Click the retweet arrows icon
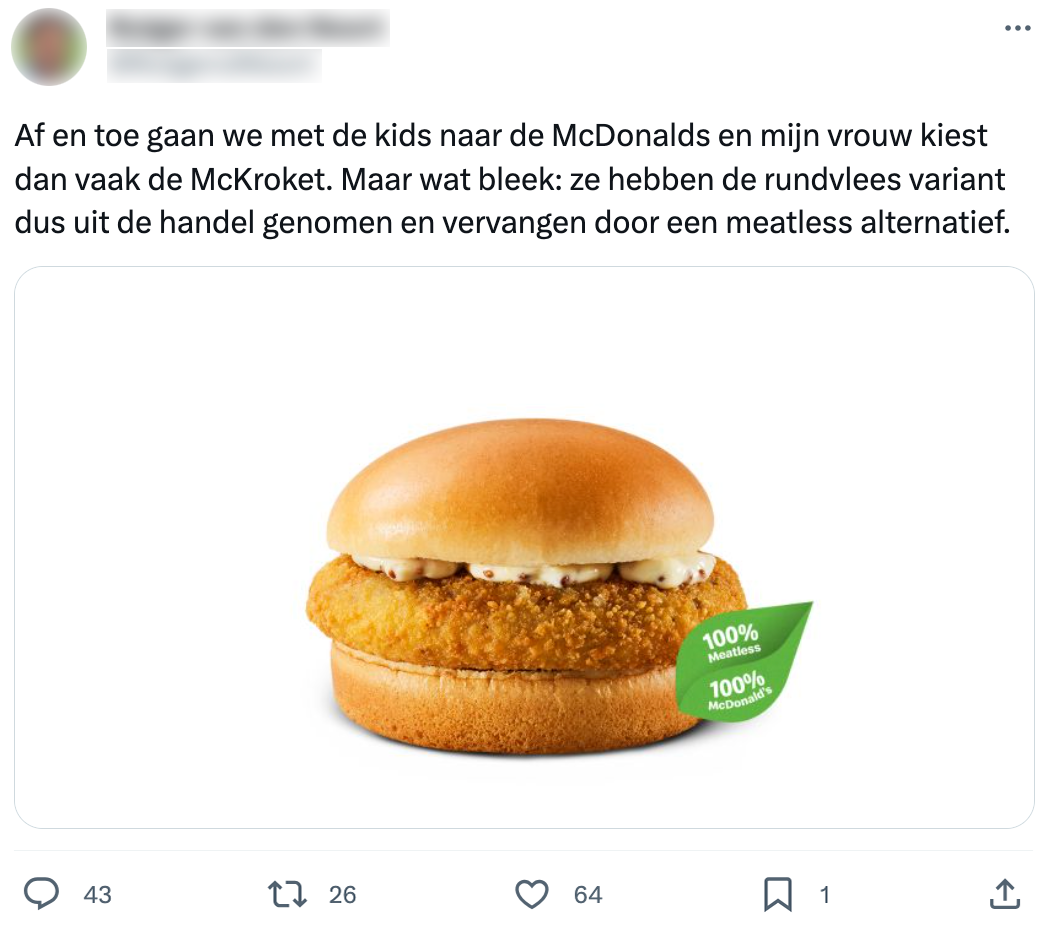This screenshot has height=935, width=1056. click(x=288, y=894)
